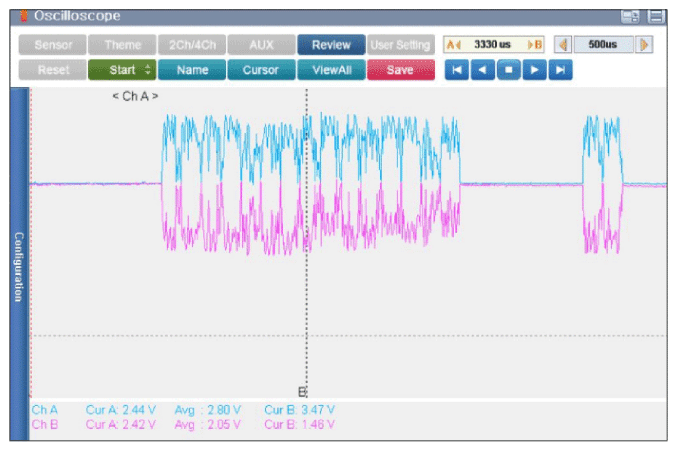This screenshot has height=451, width=677.
Task: Click the play forward button
Action: point(535,70)
